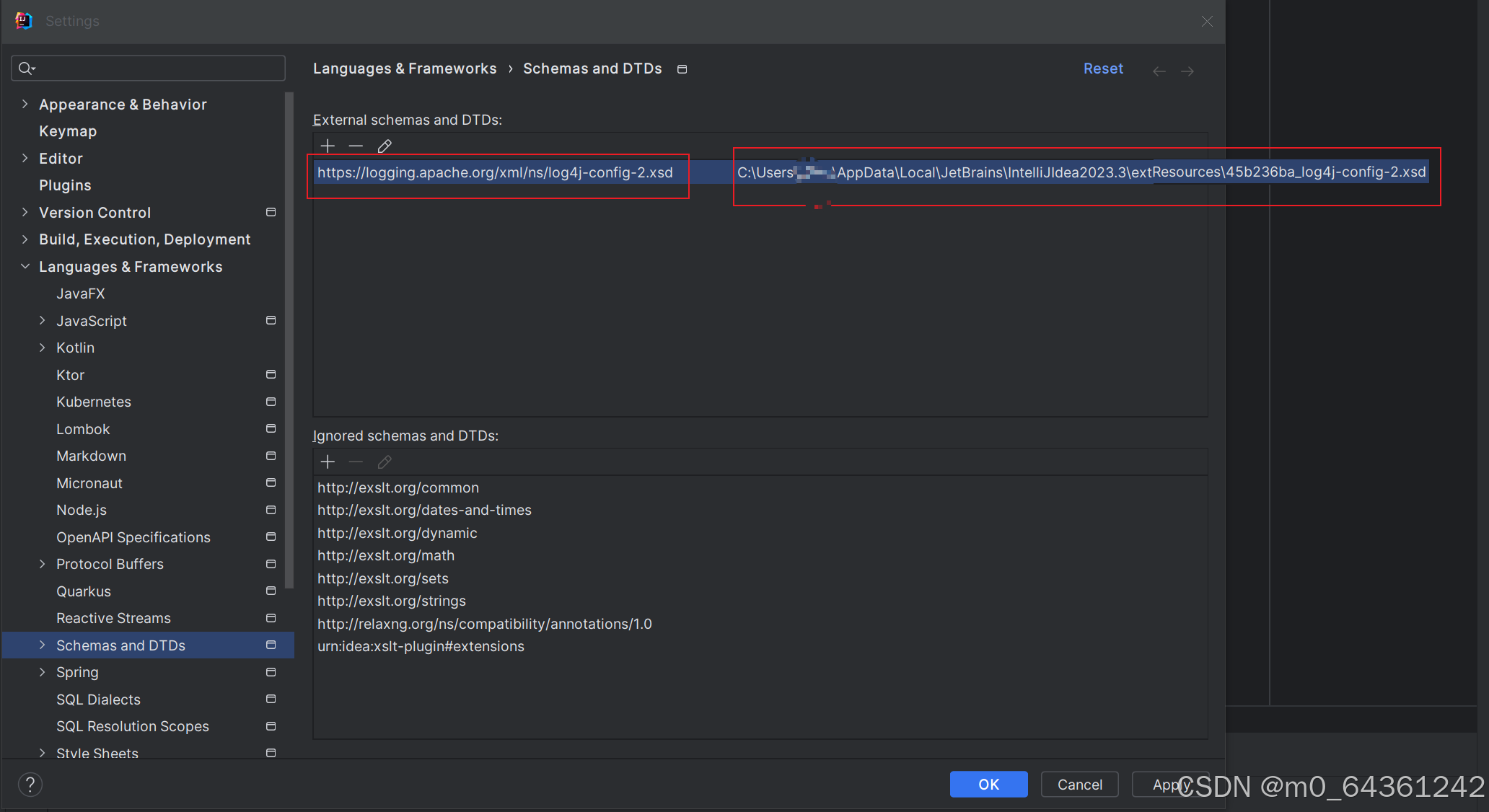This screenshot has width=1489, height=812.
Task: Open search options with the magnifier icon
Action: (x=26, y=68)
